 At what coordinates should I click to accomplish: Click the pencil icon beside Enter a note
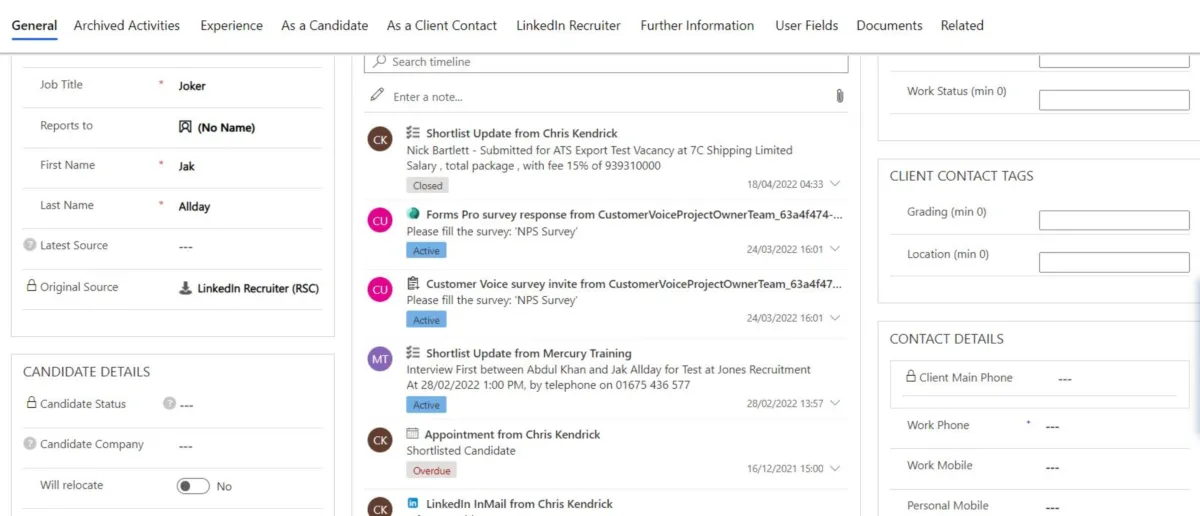(x=377, y=95)
